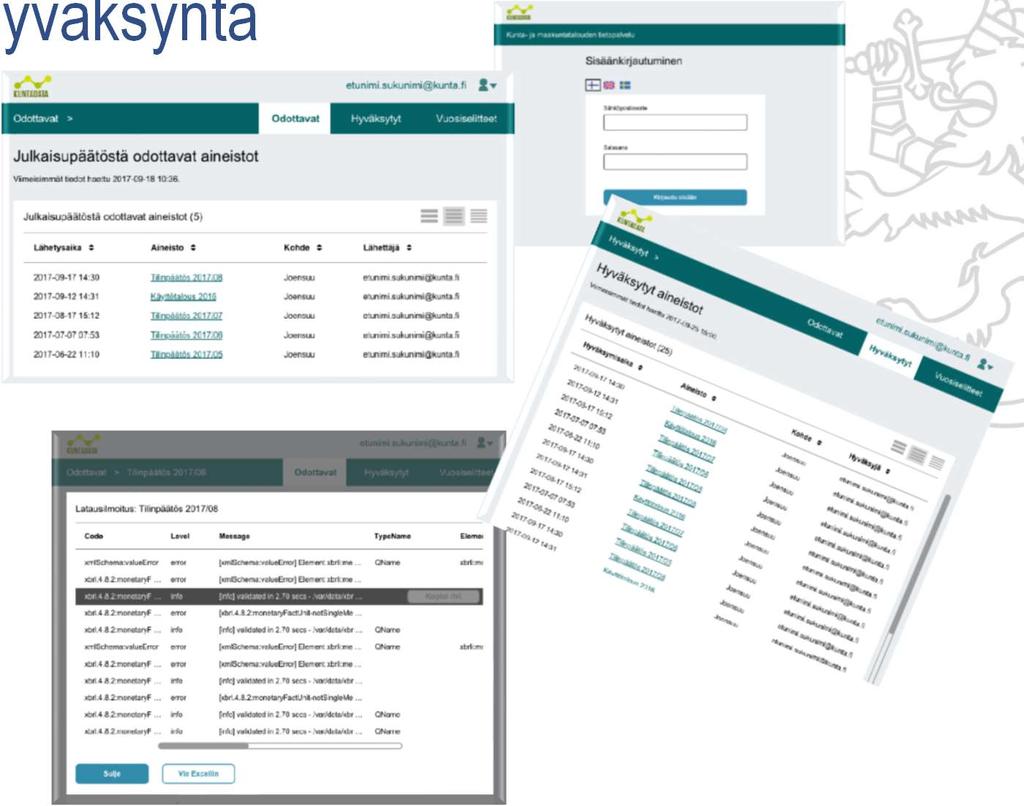Click the Julkaisupäätöstä odottavat aineistot (5) table title
Image resolution: width=1024 pixels, height=806 pixels.
point(113,217)
